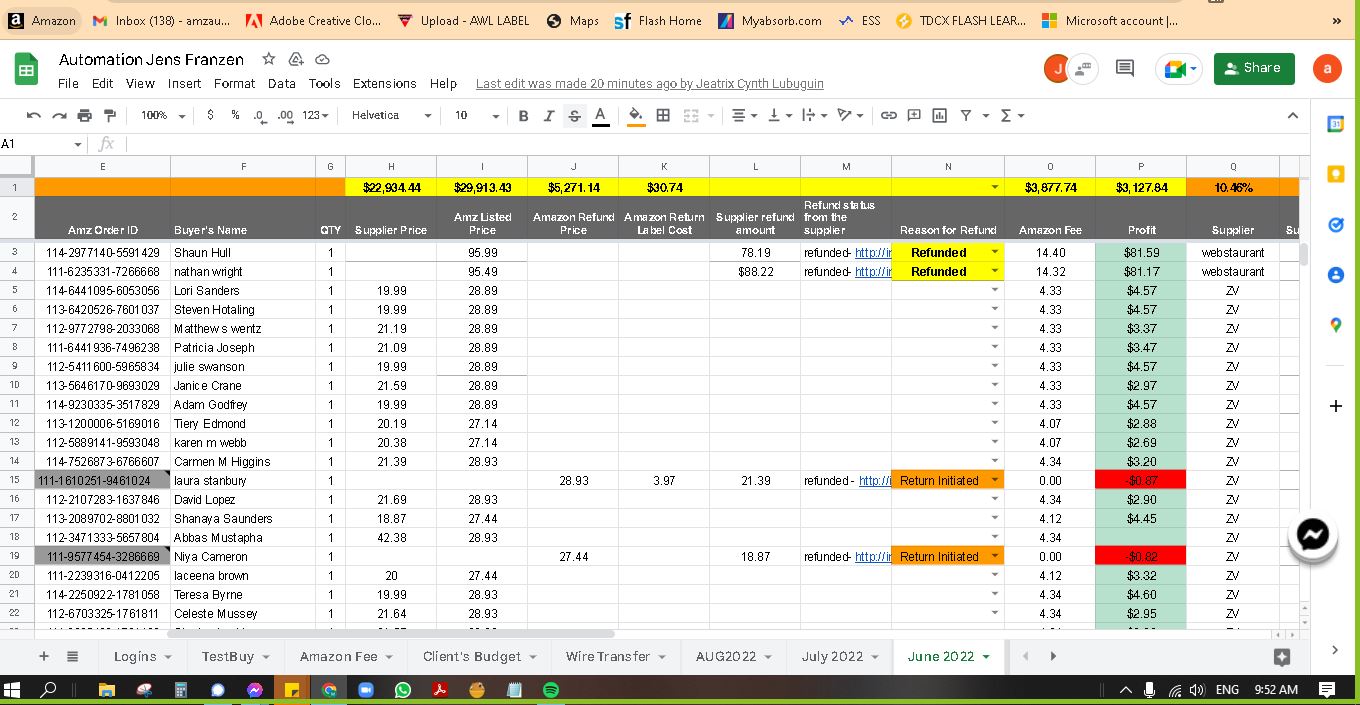Open Return Initiated dropdown for laura stanbury
The width and height of the screenshot is (1360, 705).
[x=995, y=481]
